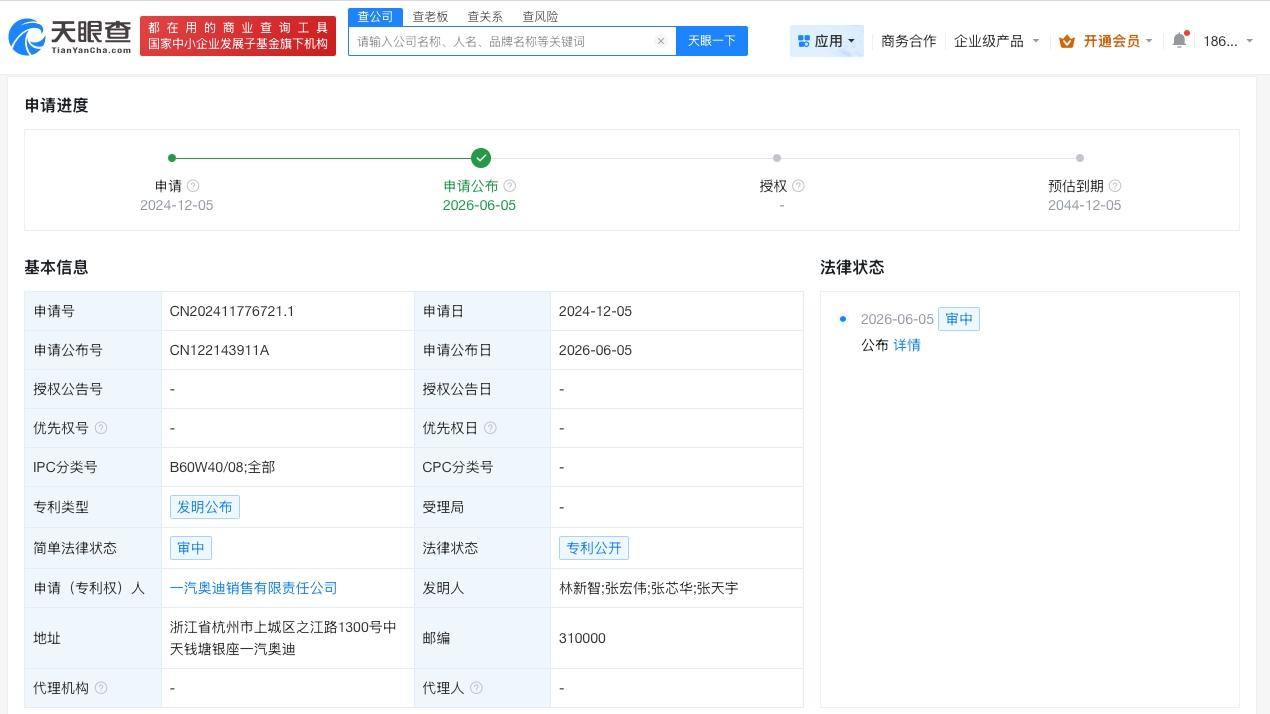Show help for 预估到期 step

pos(1115,186)
